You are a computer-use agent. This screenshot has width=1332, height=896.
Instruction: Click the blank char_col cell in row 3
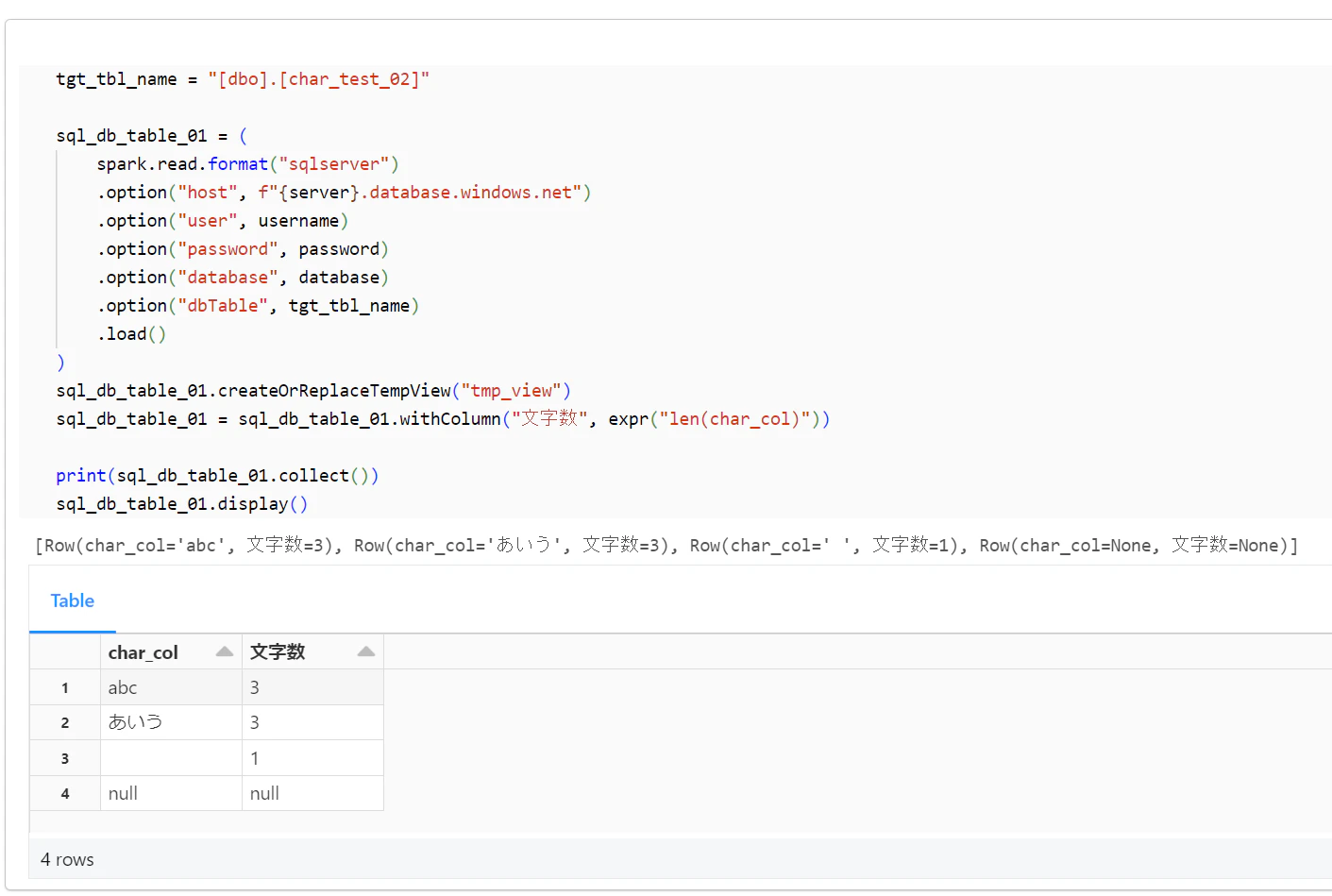171,758
